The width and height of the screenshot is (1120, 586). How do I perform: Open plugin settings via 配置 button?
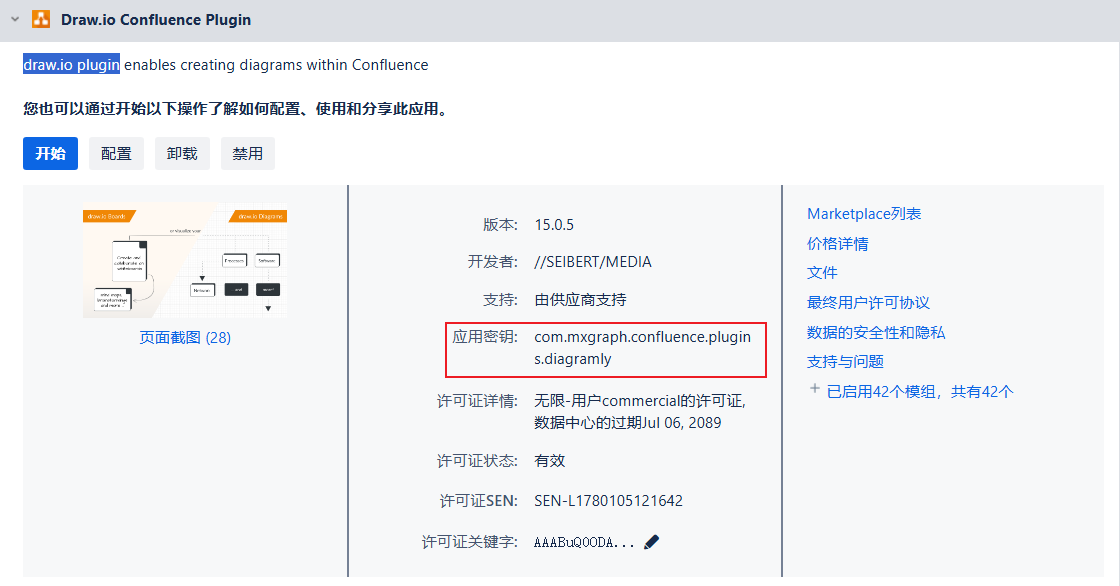[116, 154]
